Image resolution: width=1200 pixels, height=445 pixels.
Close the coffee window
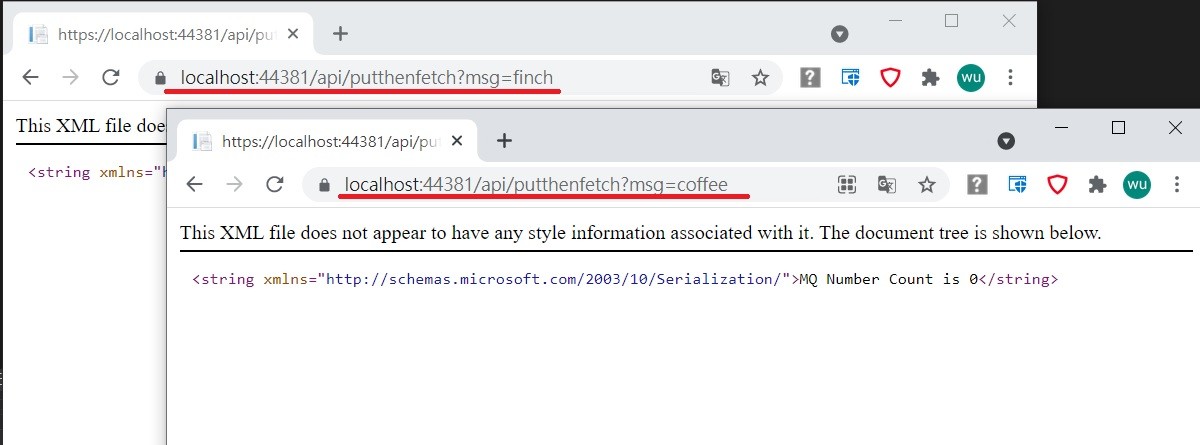[1176, 127]
